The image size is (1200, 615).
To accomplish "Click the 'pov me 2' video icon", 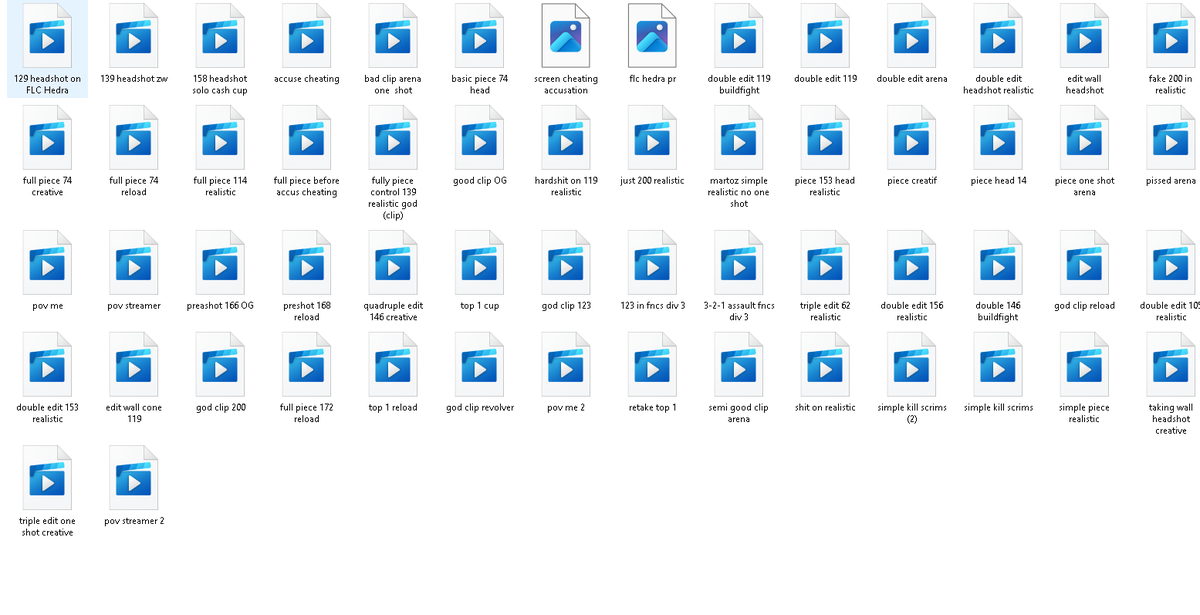I will 566,365.
